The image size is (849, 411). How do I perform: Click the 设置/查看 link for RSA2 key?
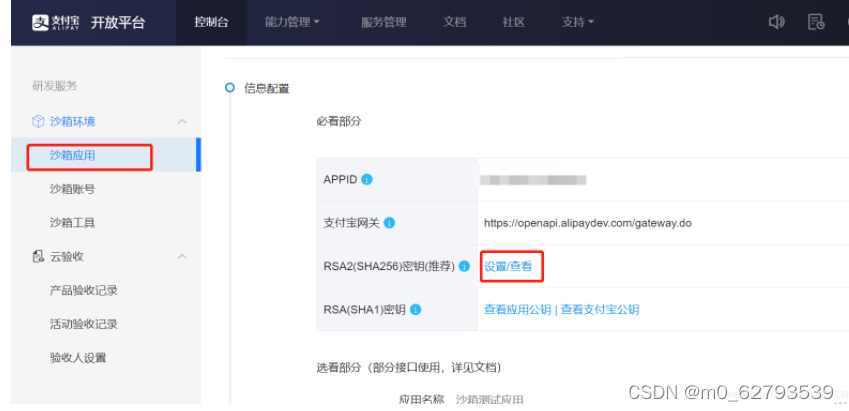(508, 267)
